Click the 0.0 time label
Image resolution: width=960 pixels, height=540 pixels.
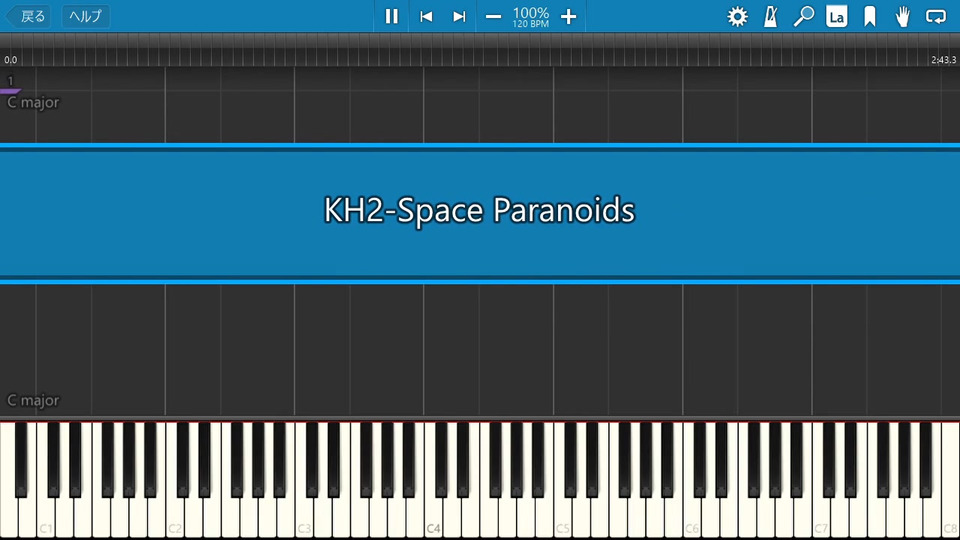10,60
